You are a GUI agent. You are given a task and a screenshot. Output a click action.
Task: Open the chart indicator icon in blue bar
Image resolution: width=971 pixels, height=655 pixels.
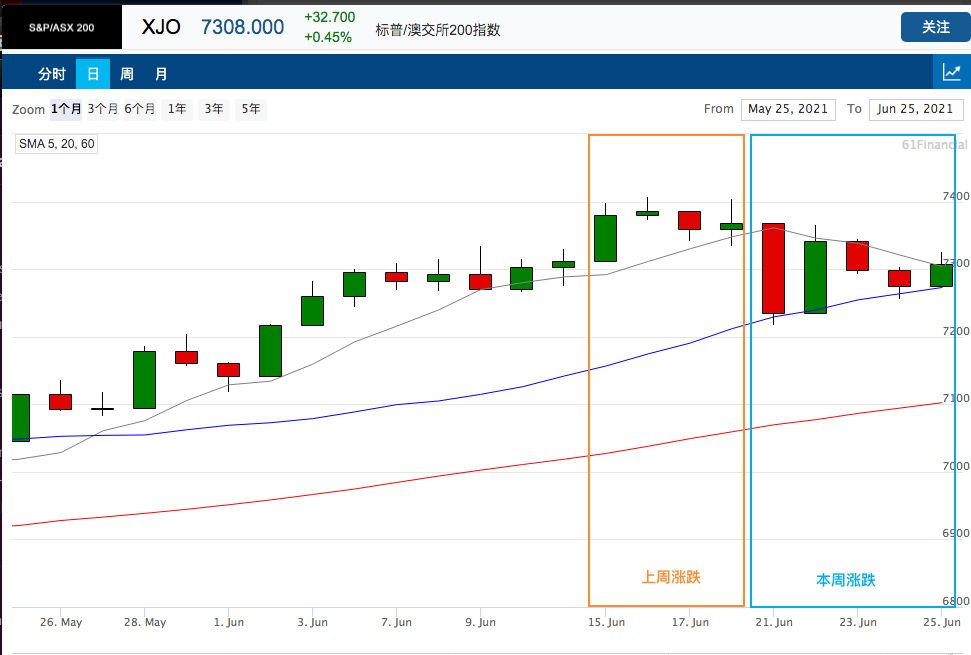951,72
